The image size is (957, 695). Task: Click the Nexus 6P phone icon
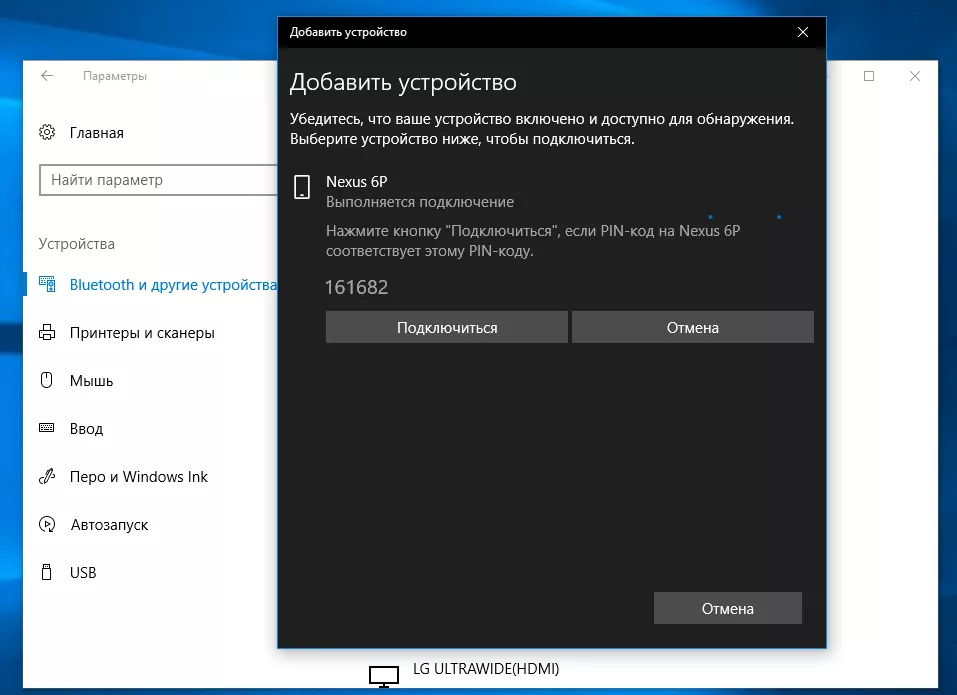click(302, 187)
